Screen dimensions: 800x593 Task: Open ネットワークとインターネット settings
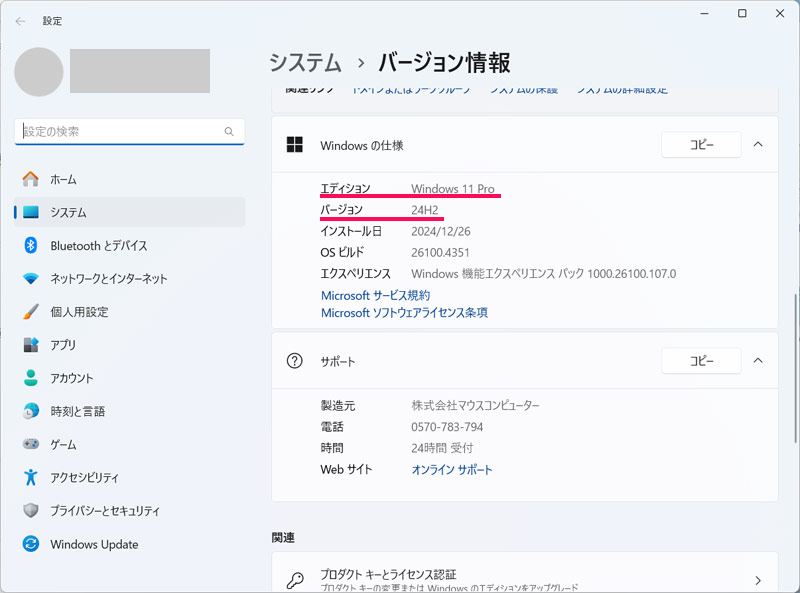pyautogui.click(x=130, y=279)
